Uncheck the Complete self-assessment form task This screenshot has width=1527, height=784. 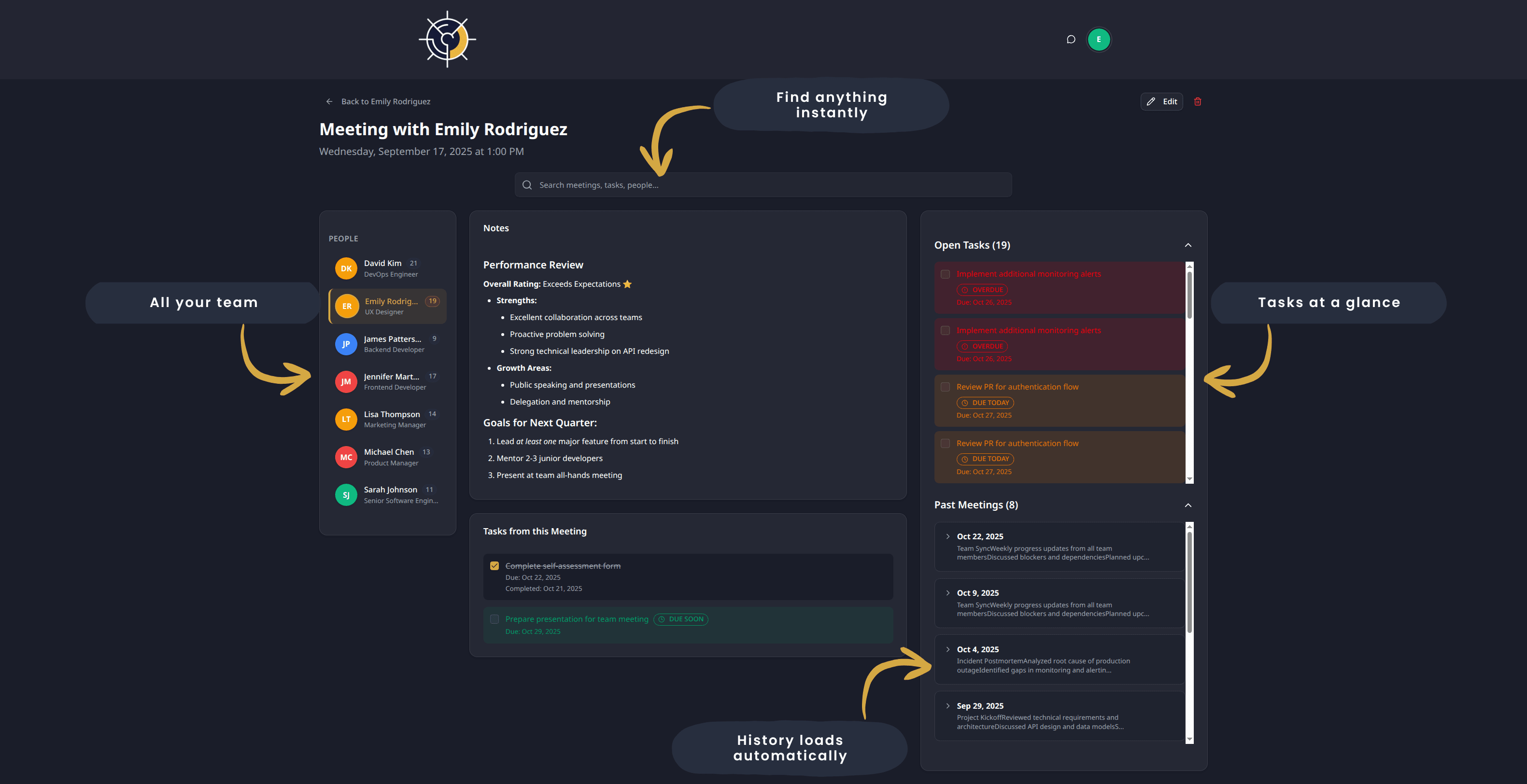coord(495,565)
